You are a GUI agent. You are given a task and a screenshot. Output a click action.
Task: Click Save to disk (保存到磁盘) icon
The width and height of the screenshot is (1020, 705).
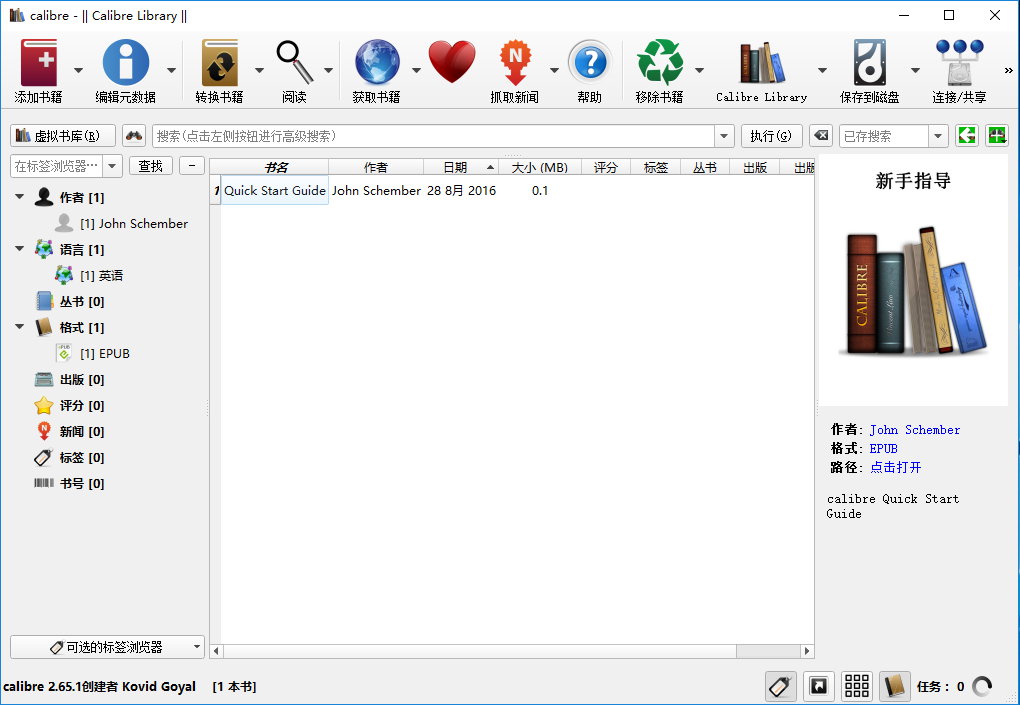[x=870, y=63]
